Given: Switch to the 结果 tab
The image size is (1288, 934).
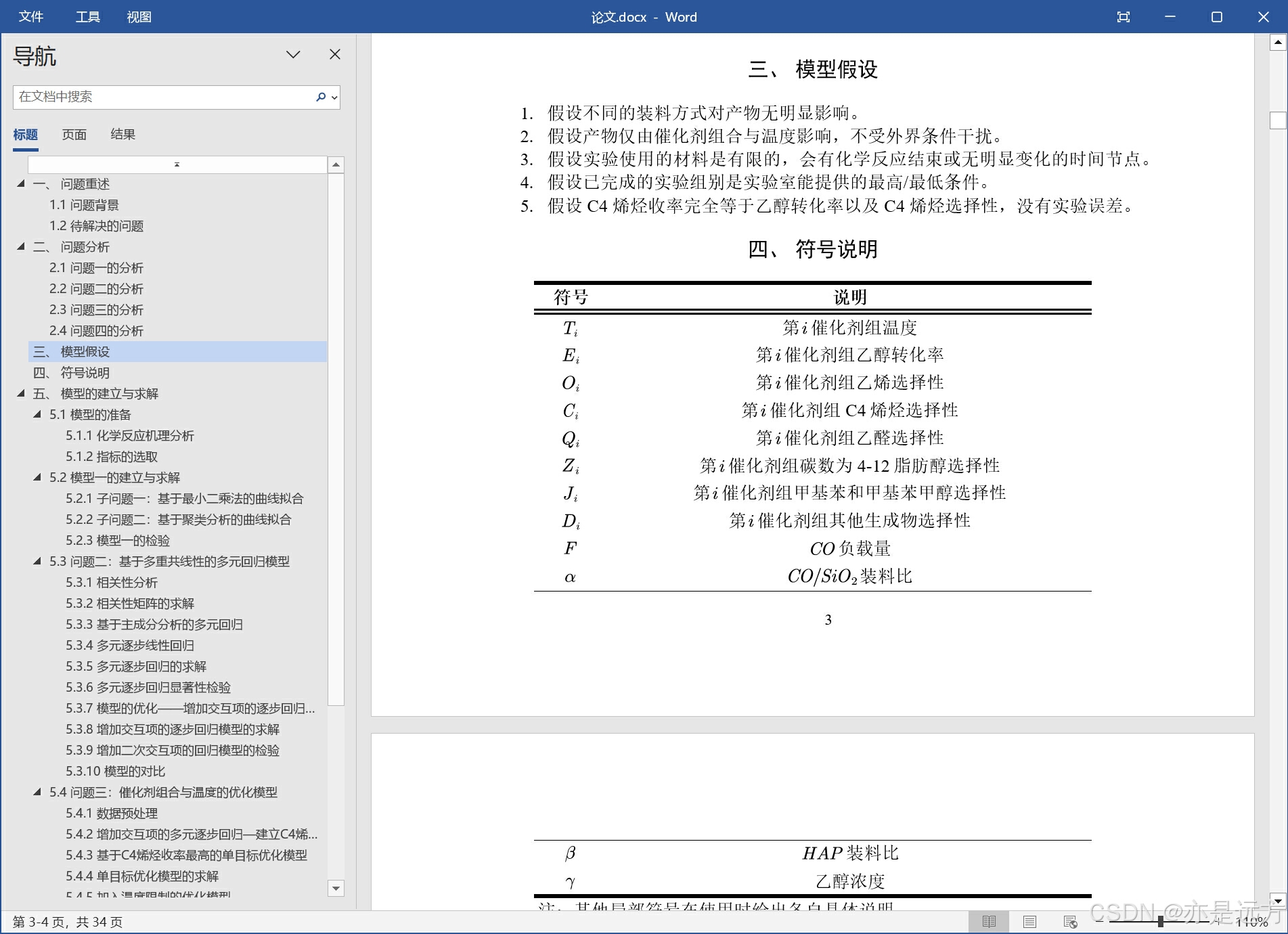Looking at the screenshot, I should tap(123, 135).
